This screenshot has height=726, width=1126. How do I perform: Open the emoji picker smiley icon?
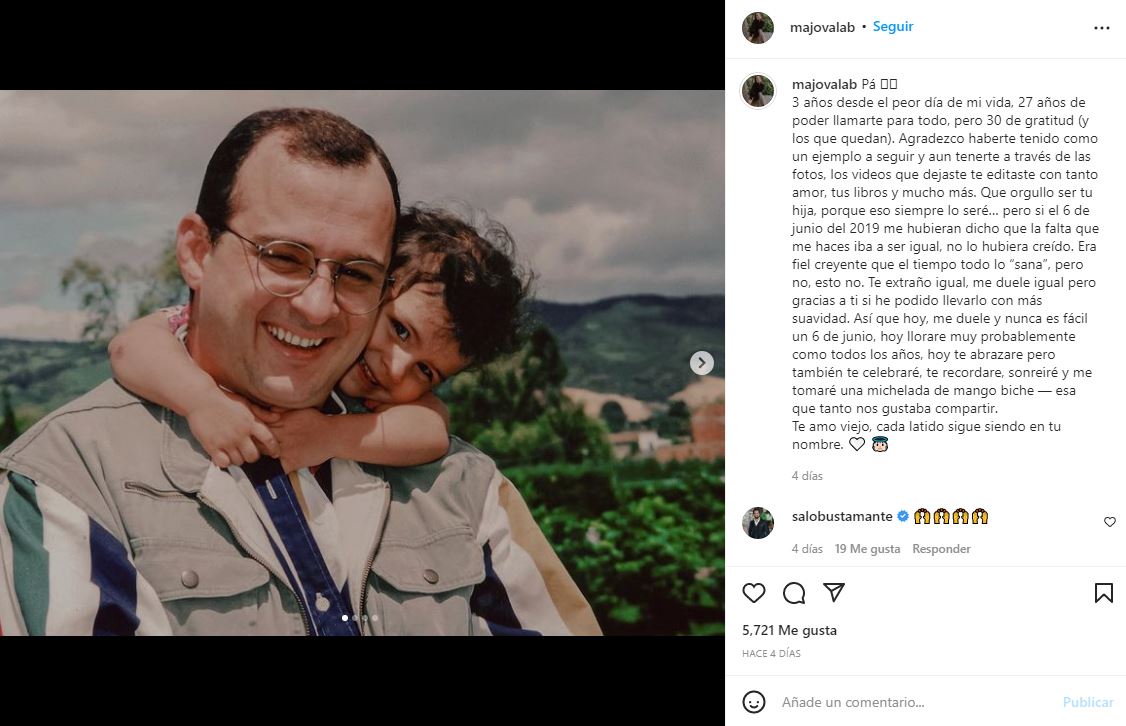tap(754, 702)
